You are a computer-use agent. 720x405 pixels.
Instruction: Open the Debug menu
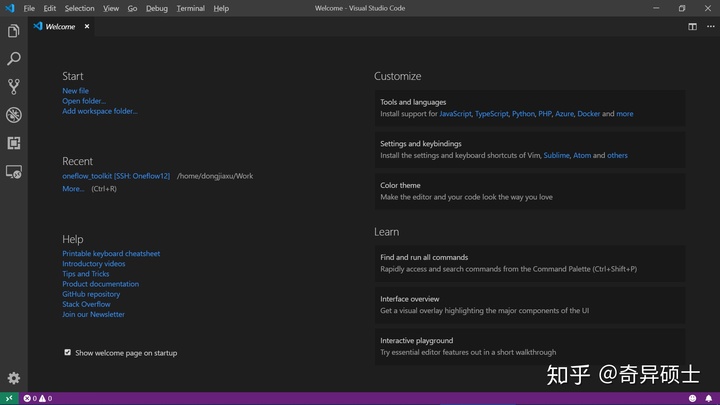pos(157,8)
